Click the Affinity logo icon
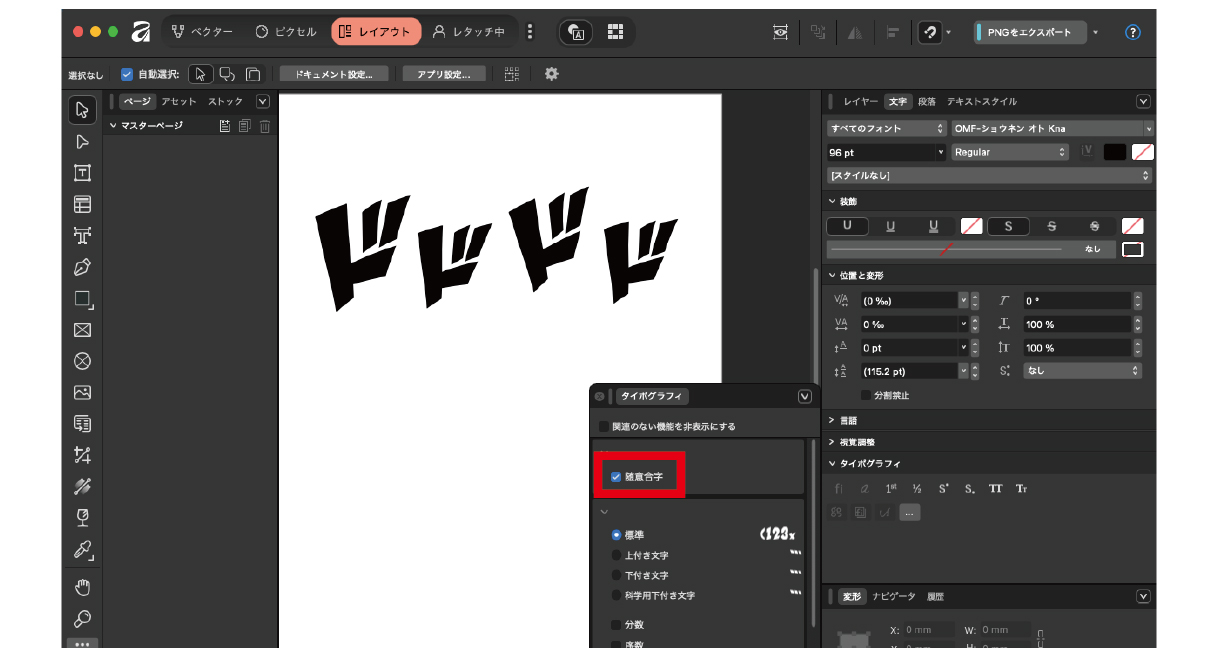 [x=141, y=32]
